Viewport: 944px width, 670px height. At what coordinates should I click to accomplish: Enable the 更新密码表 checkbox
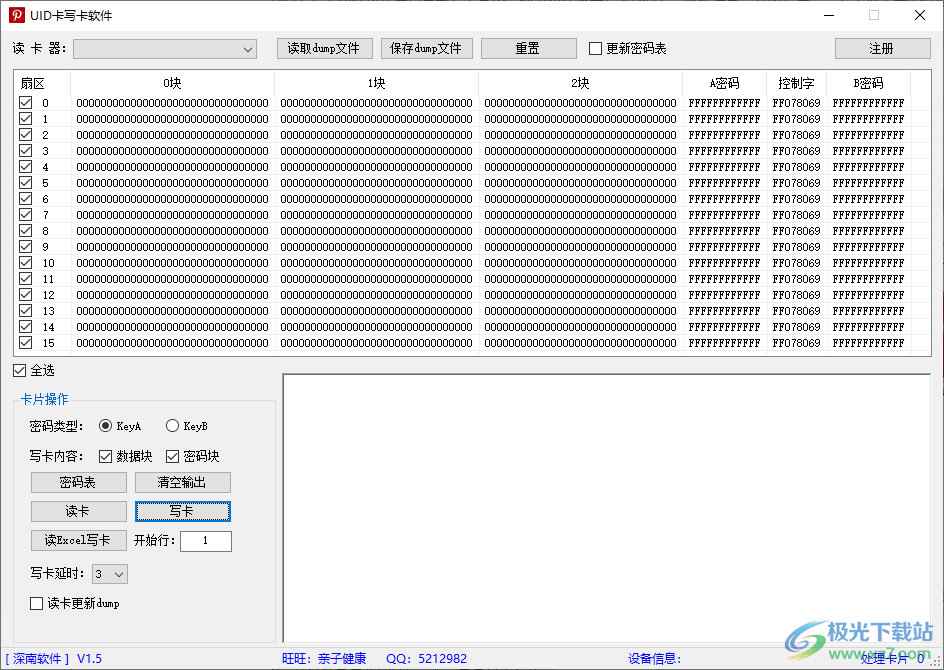(x=596, y=49)
